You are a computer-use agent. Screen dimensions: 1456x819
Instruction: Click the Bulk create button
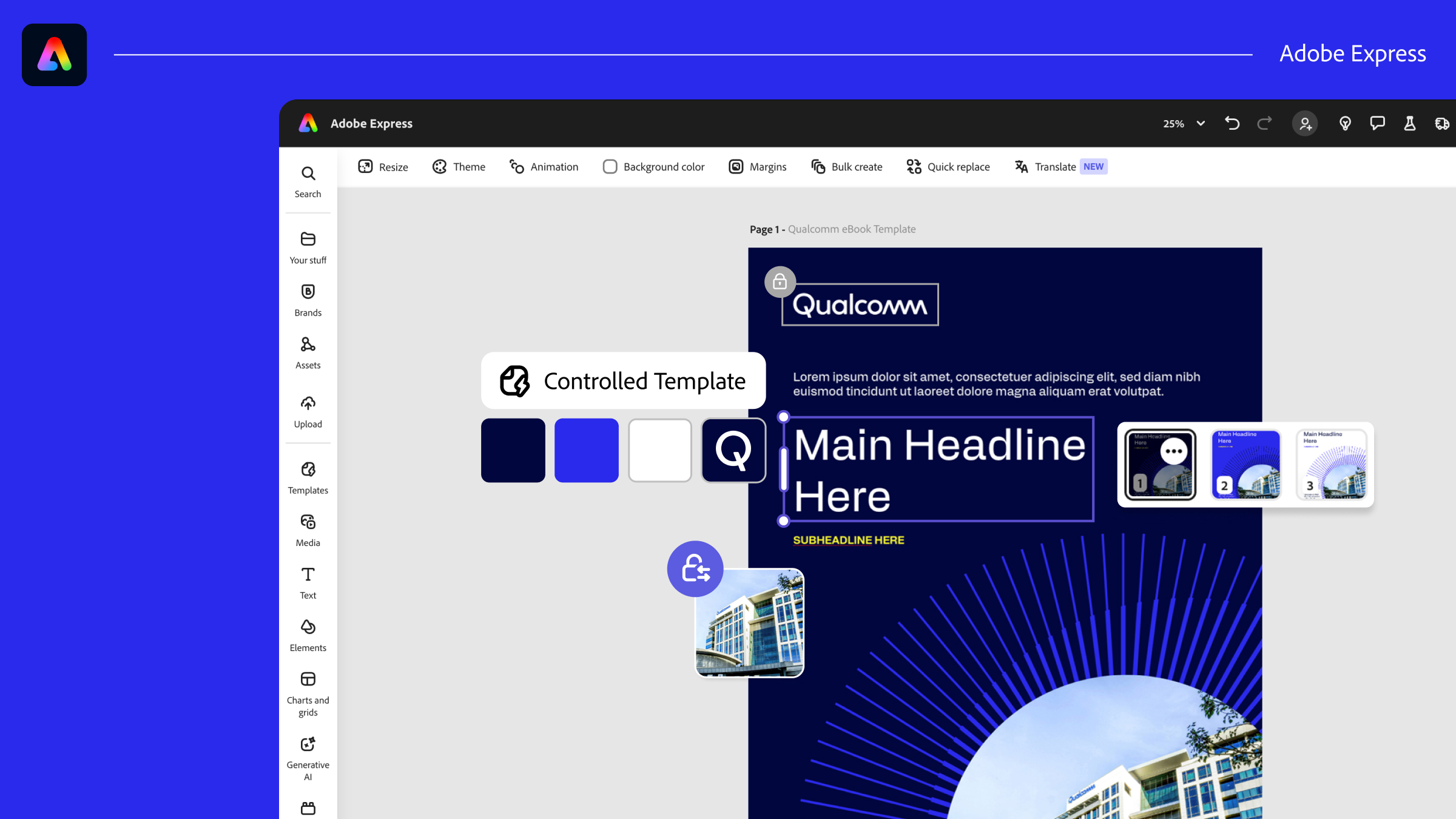pyautogui.click(x=847, y=166)
